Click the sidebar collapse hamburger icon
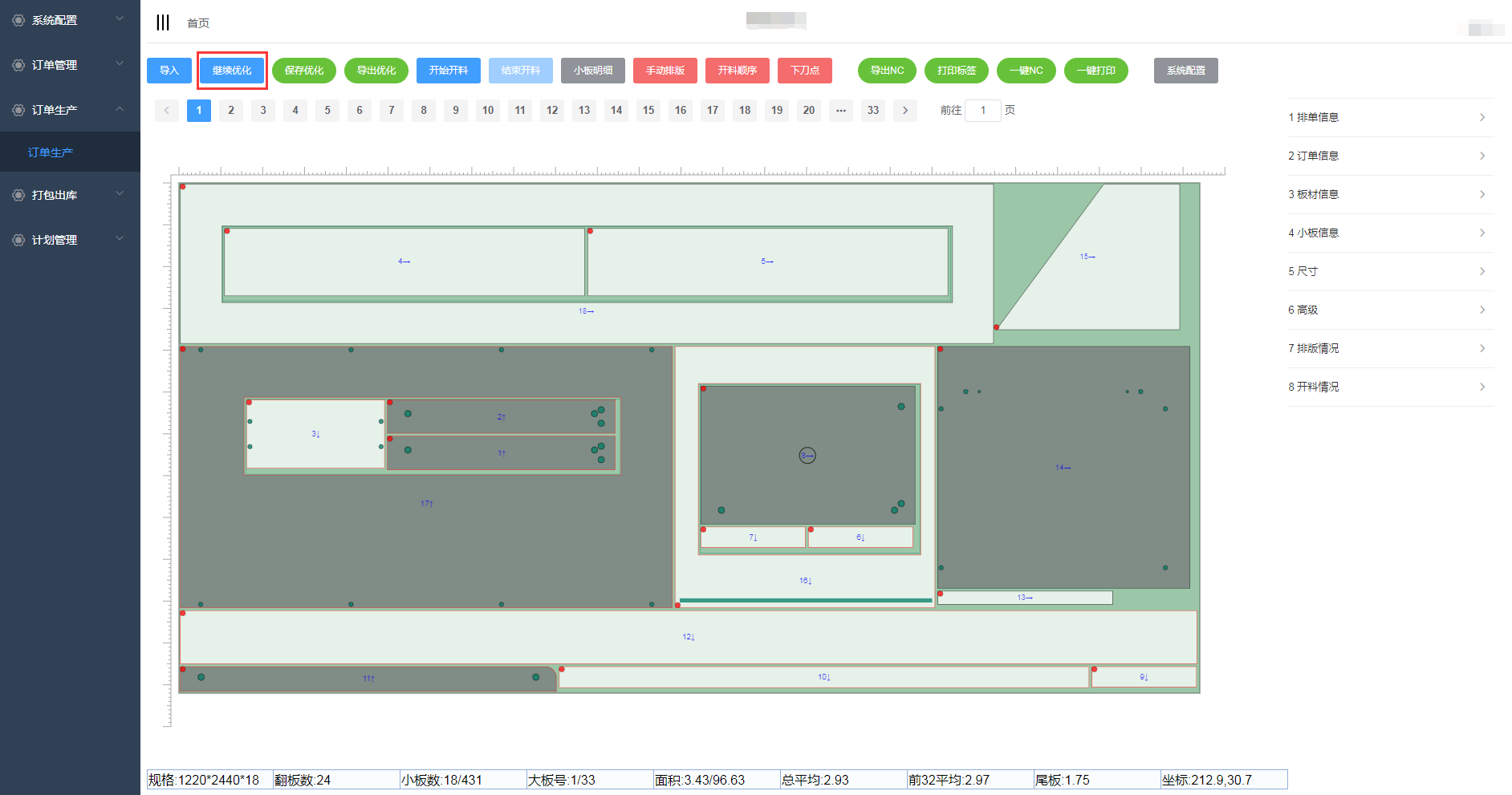Screen dimensions: 1512x795 163,22
